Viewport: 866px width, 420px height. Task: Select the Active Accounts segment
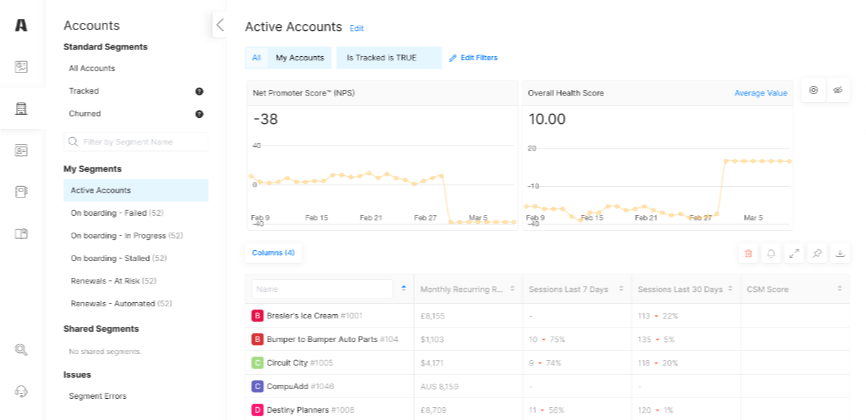136,190
